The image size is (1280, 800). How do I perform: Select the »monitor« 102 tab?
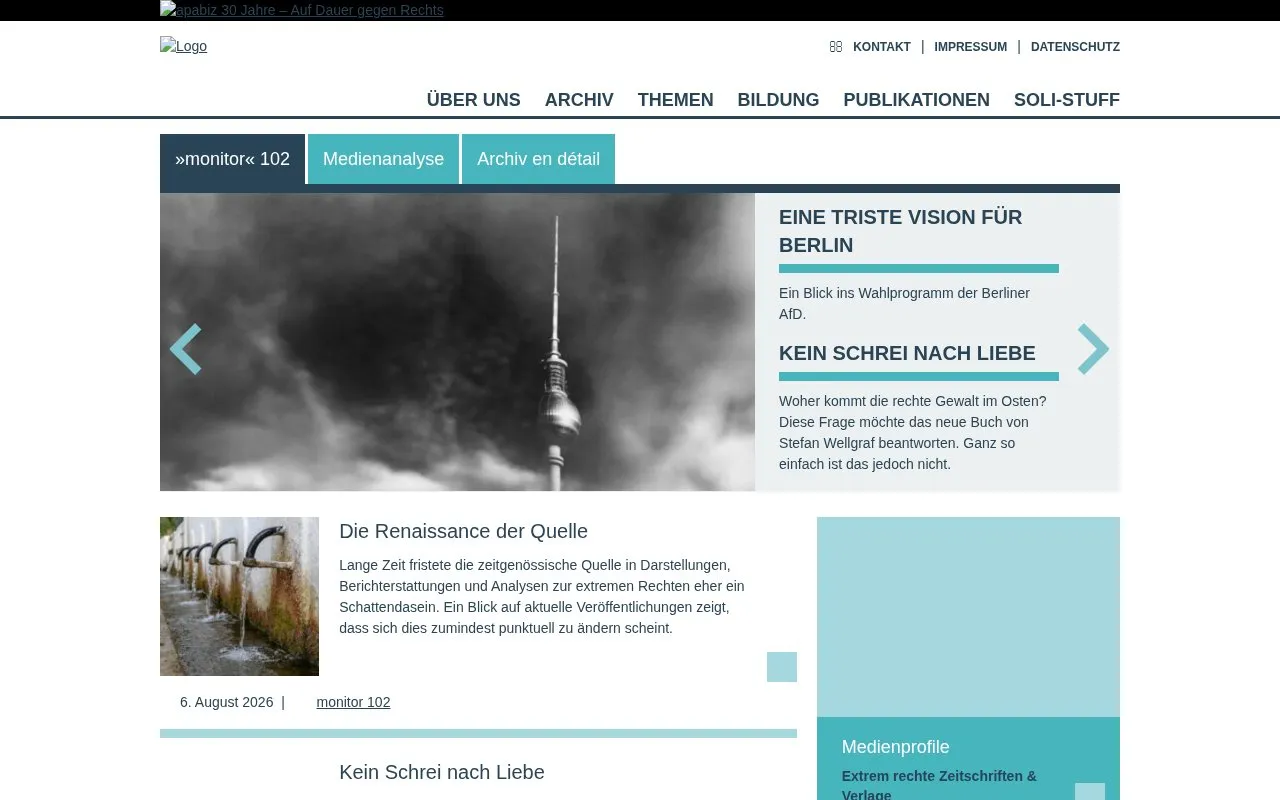pyautogui.click(x=232, y=159)
